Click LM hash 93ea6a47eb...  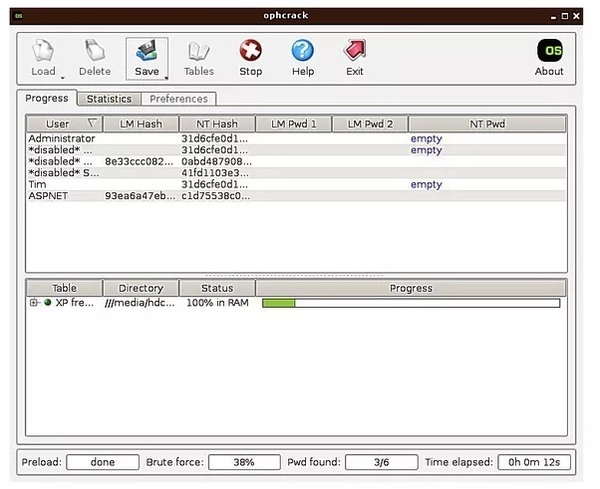140,196
